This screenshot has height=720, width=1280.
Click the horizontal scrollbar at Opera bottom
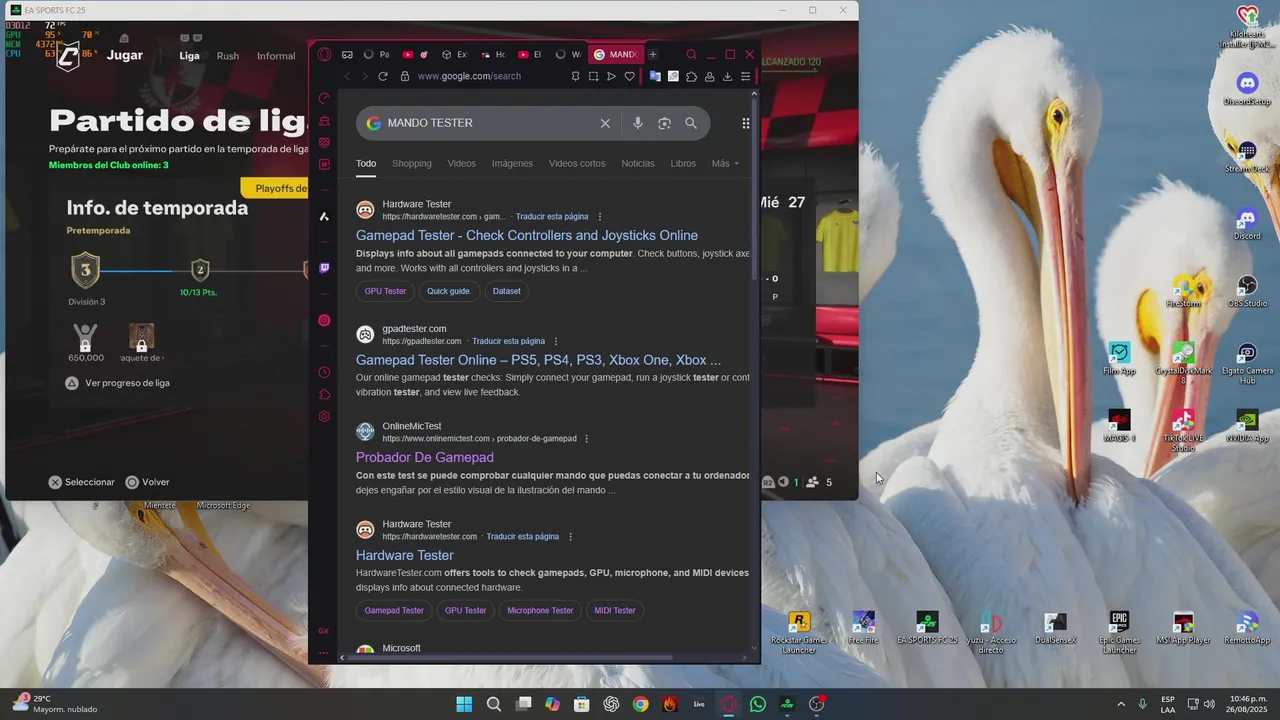coord(510,657)
